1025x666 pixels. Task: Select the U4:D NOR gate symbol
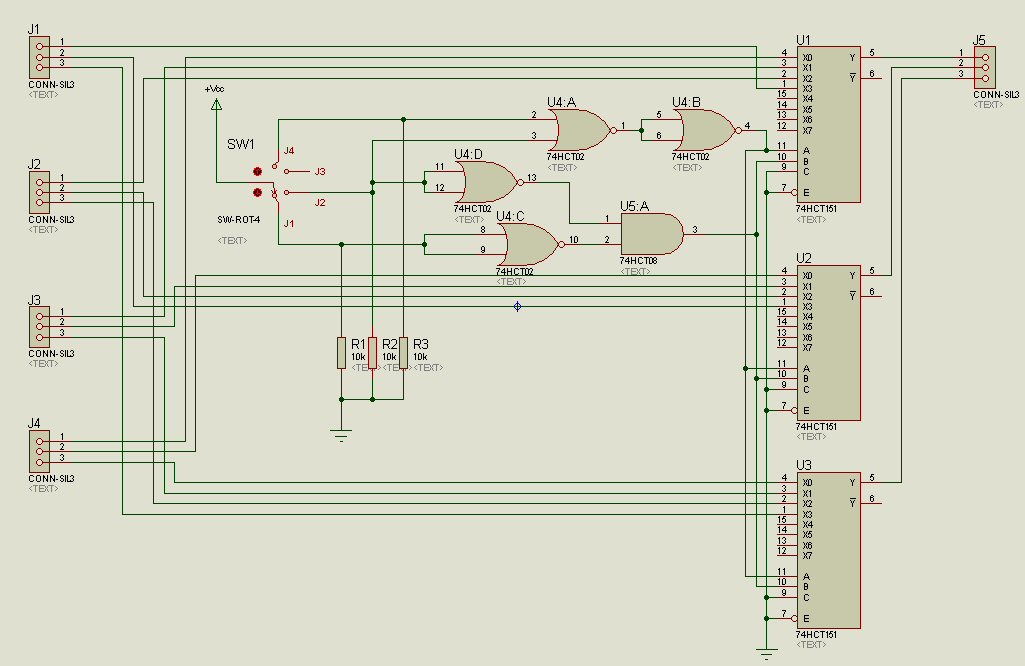(x=488, y=182)
